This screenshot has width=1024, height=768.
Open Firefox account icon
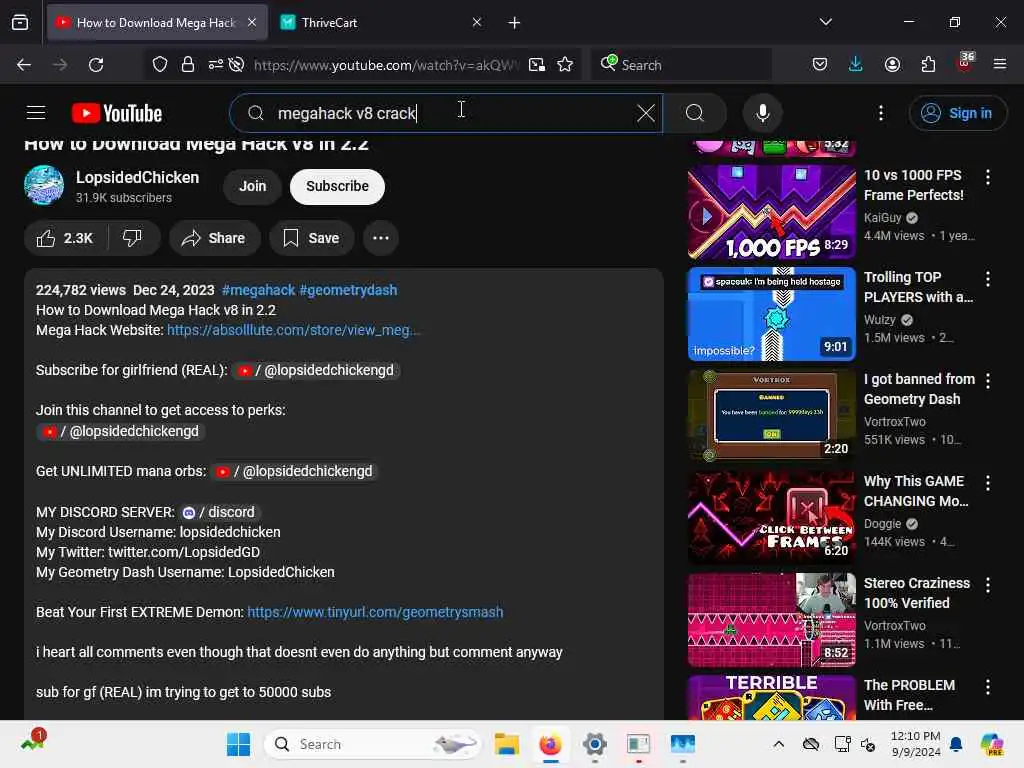[892, 65]
